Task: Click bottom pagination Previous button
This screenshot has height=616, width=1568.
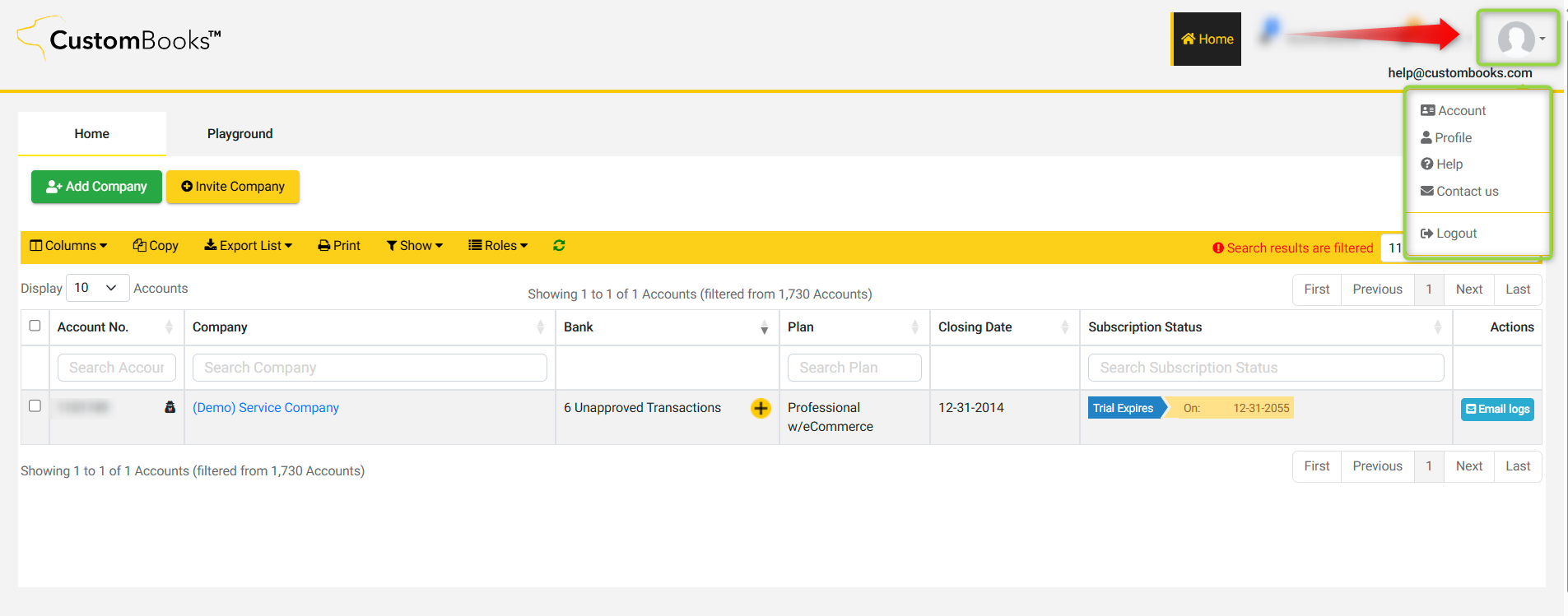Action: [x=1377, y=465]
